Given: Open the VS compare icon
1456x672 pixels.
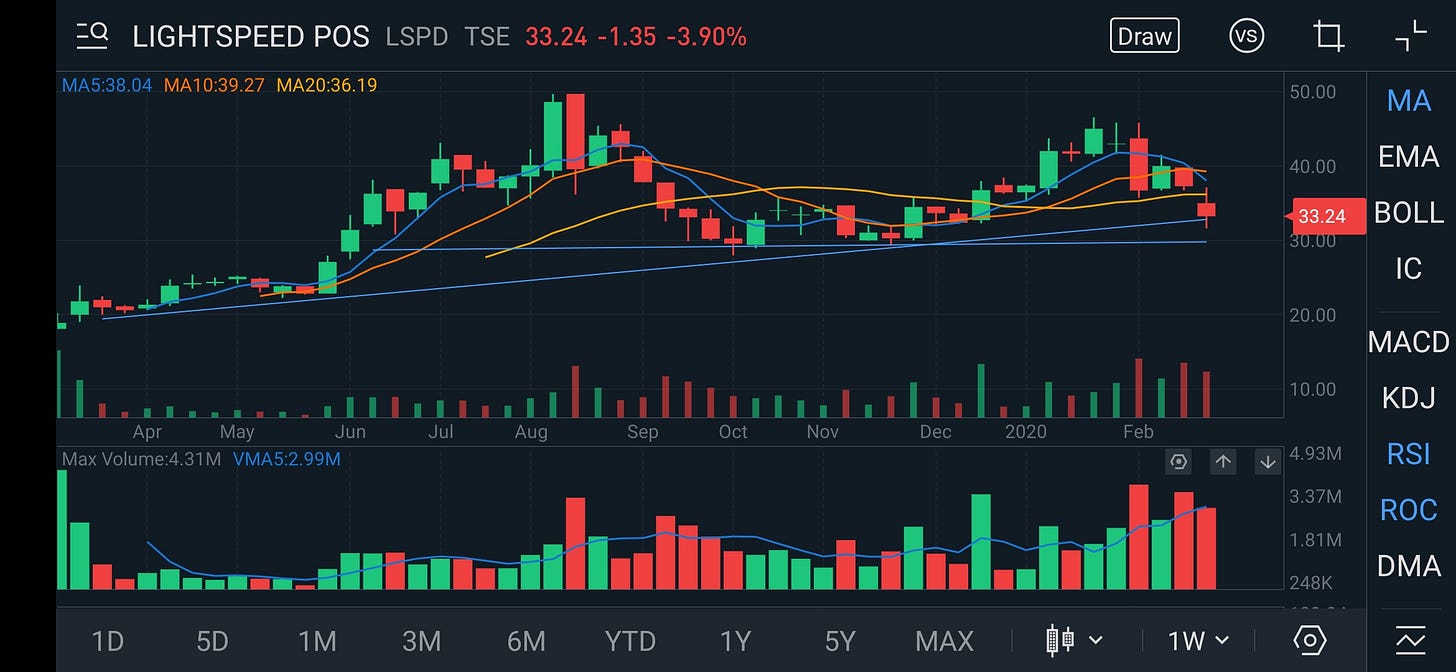Looking at the screenshot, I should [x=1246, y=36].
